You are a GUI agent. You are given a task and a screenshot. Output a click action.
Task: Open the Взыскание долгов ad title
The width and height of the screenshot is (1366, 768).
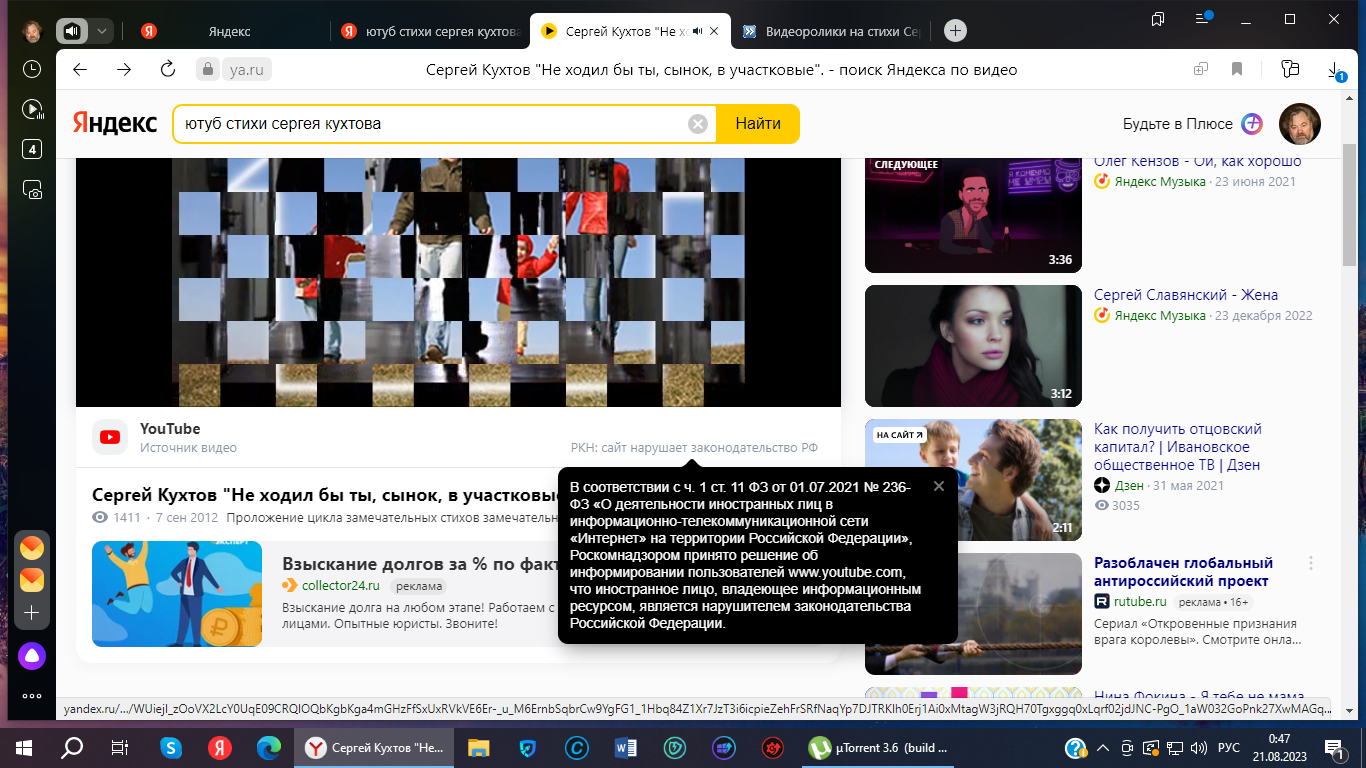coord(419,563)
